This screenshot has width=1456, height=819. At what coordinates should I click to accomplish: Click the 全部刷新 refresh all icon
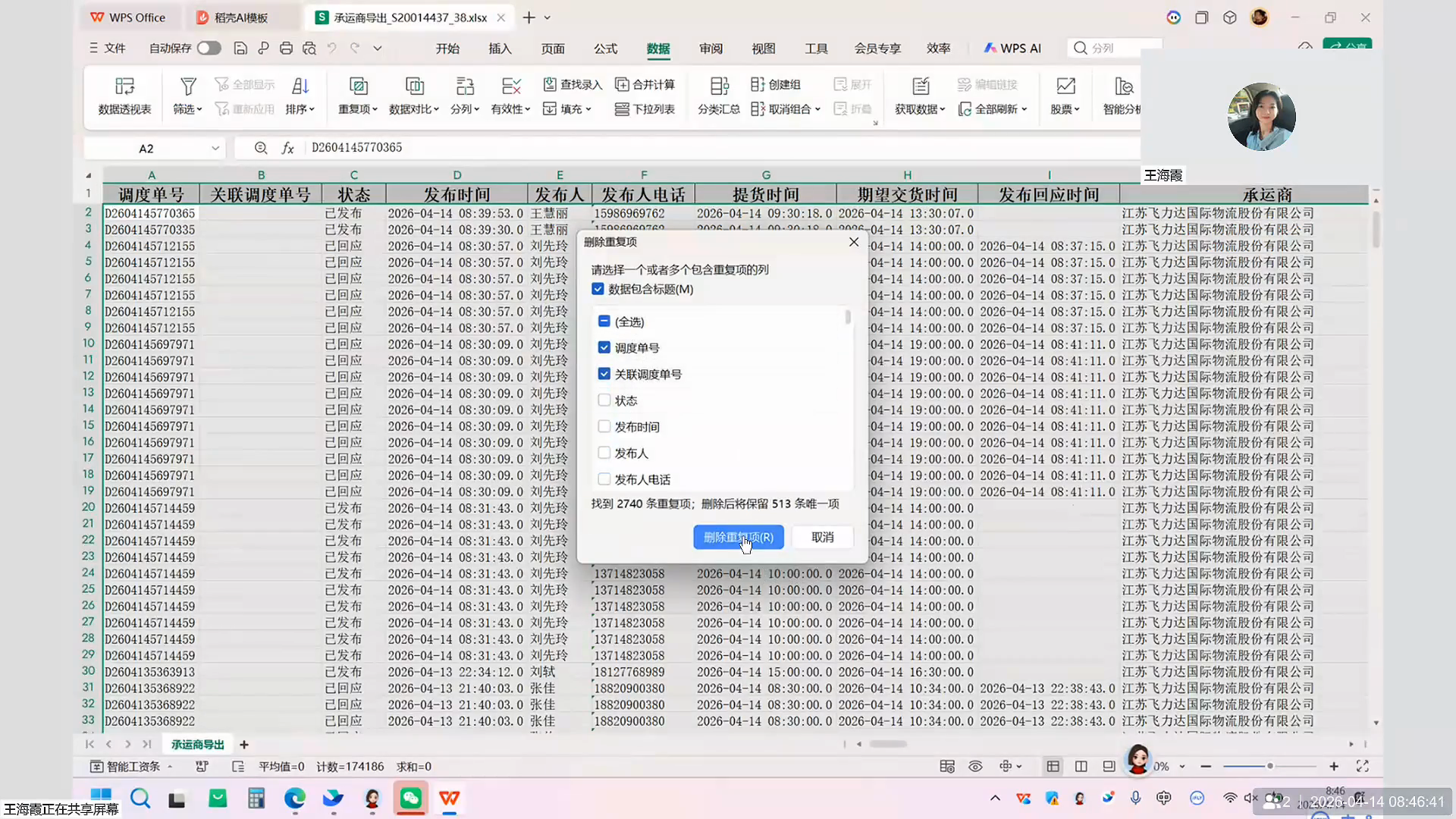click(965, 109)
